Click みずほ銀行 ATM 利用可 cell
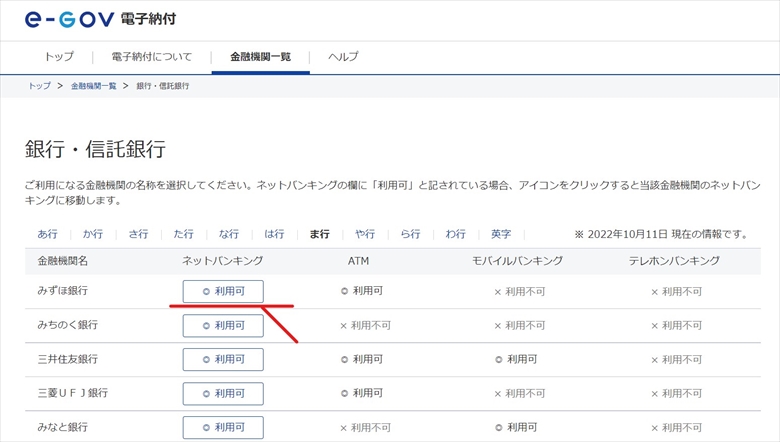This screenshot has width=780, height=442. point(362,291)
